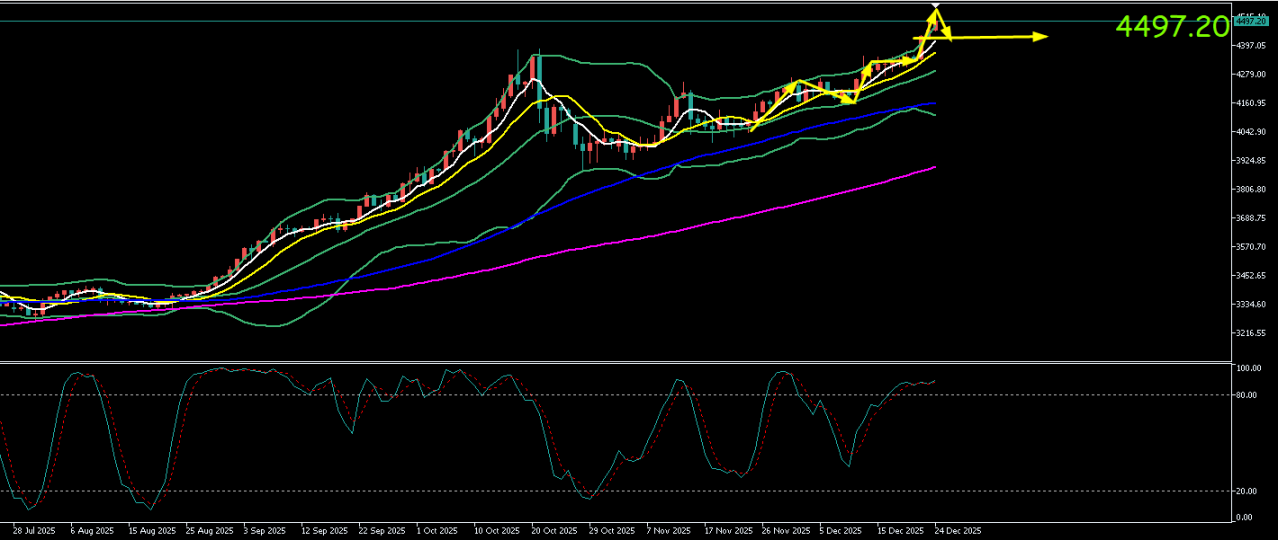1278x540 pixels.
Task: Select the blue moving average line end
Action: click(934, 103)
